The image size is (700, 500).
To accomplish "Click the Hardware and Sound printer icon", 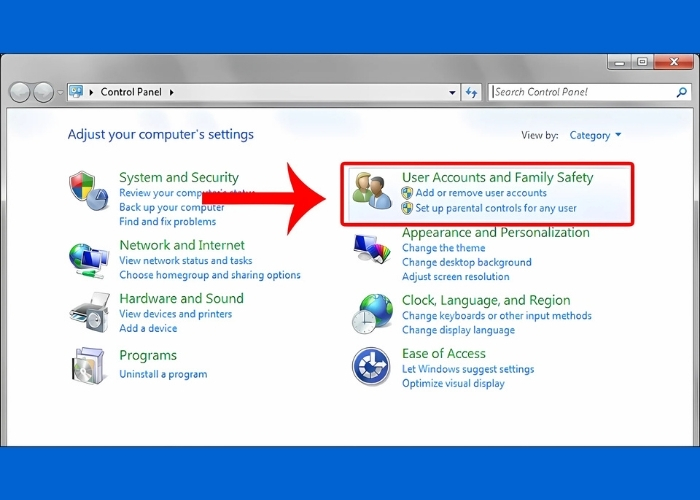I will click(x=88, y=311).
